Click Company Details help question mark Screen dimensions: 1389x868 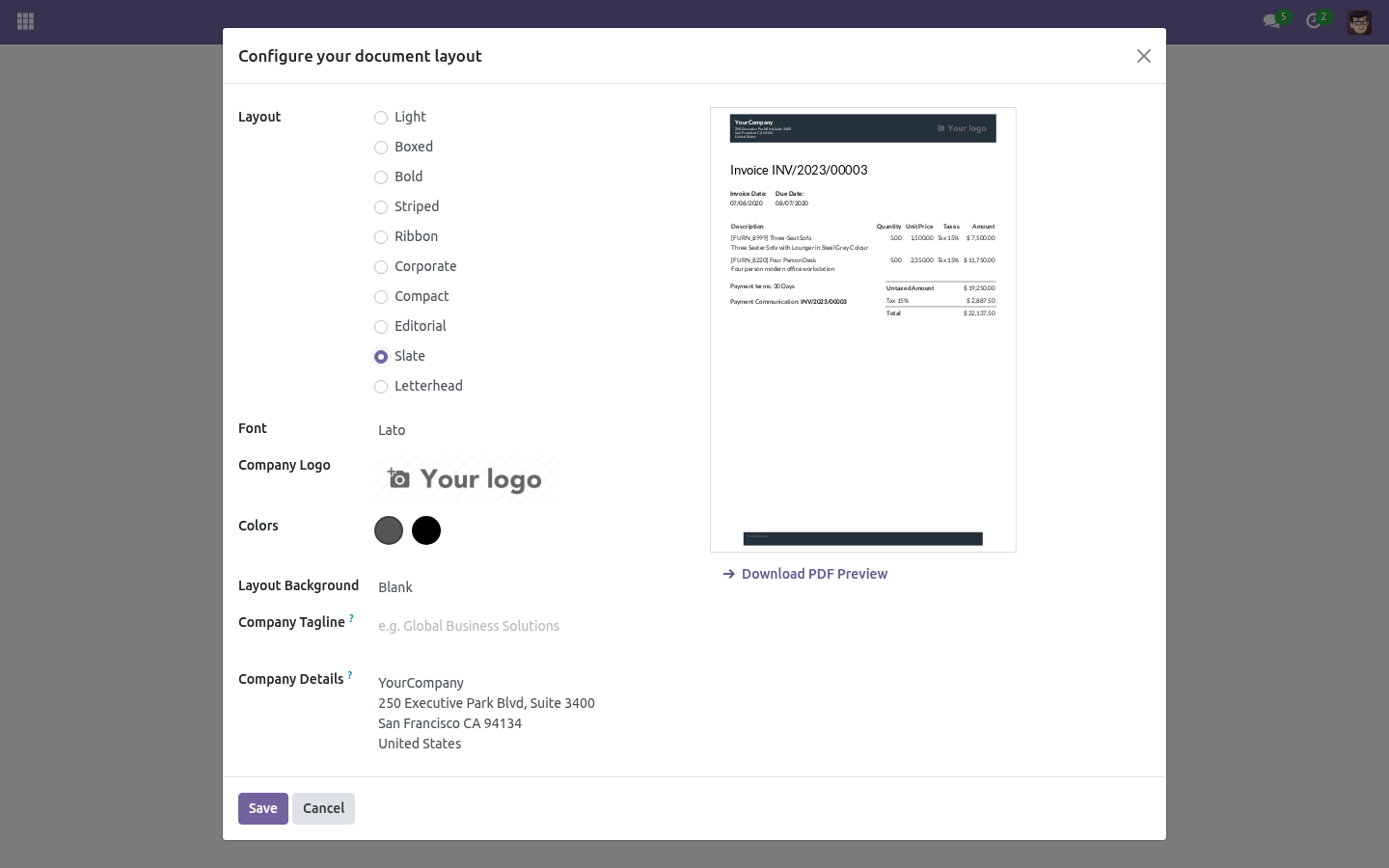coord(350,675)
